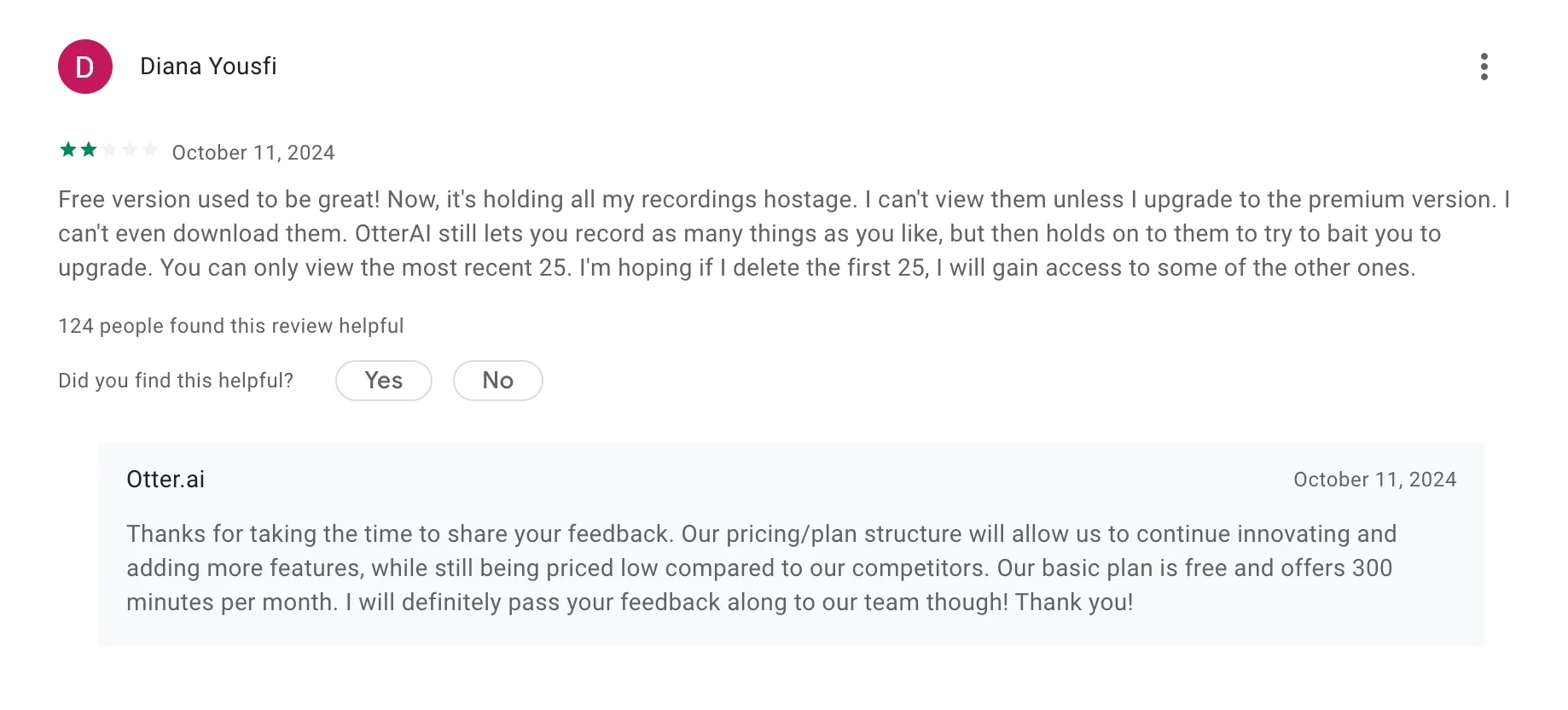Click the reviewer name Diana Yousfi
This screenshot has width=1568, height=710.
point(208,67)
